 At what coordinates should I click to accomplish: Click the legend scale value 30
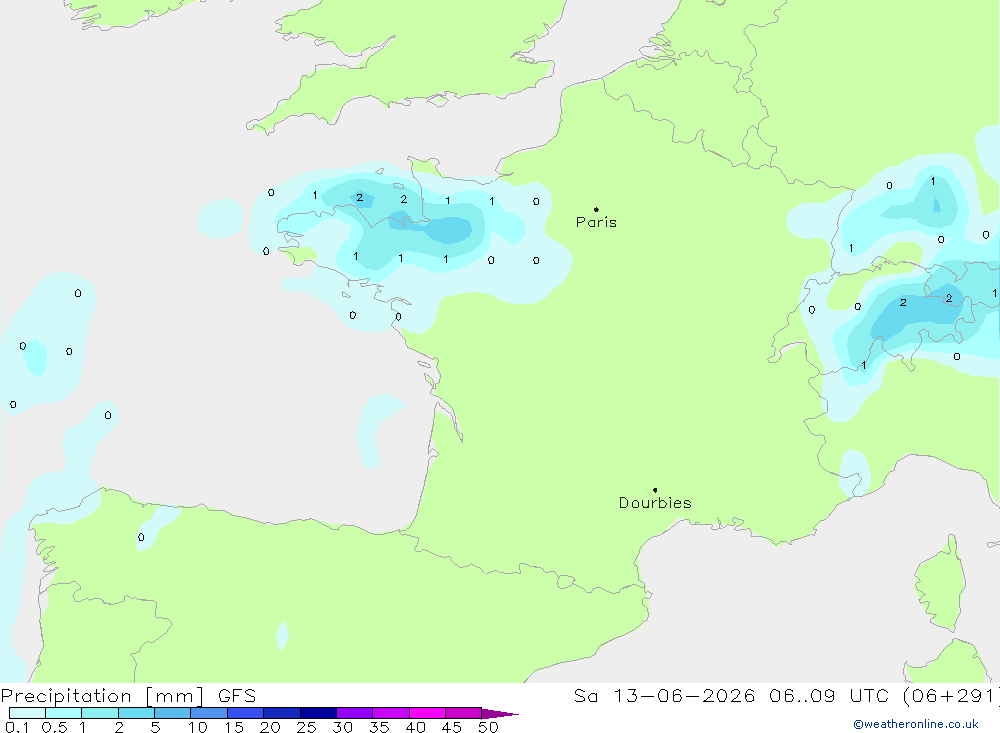click(x=343, y=727)
